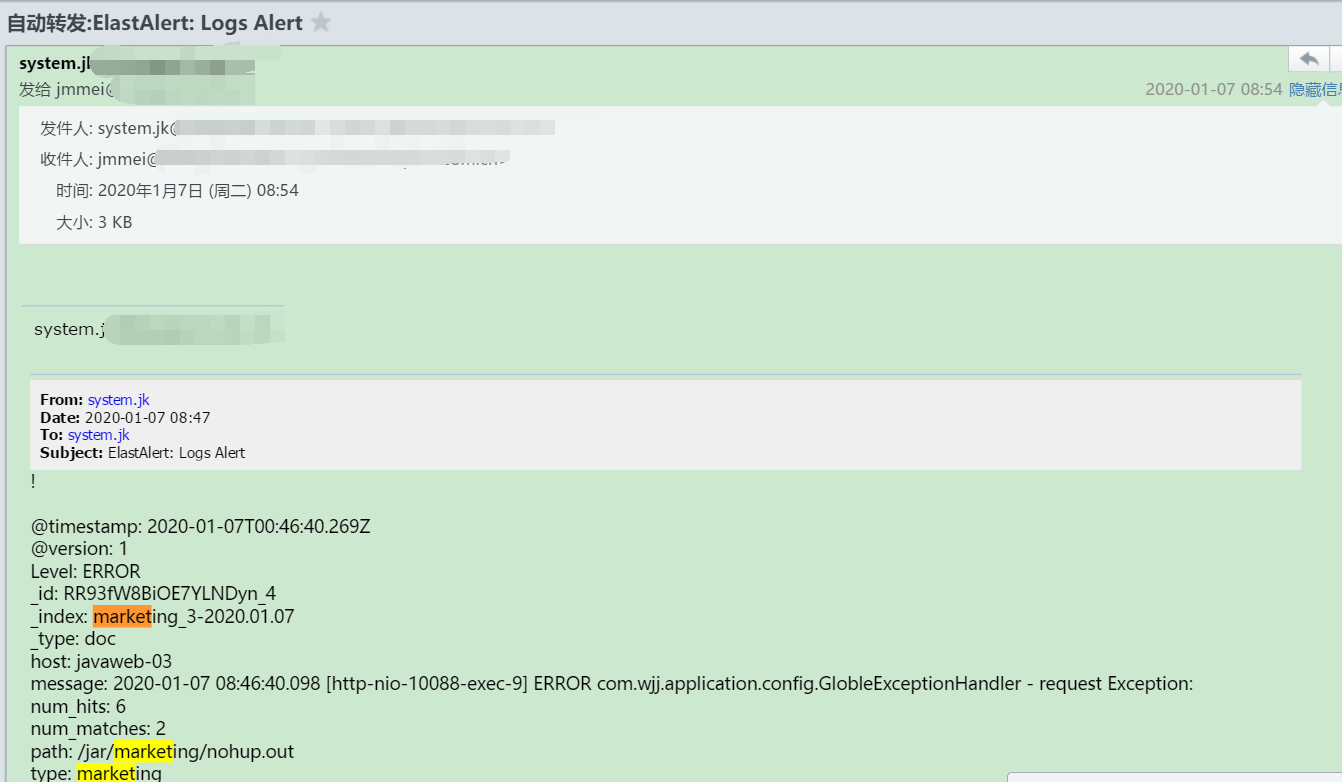1342x782 pixels.
Task: Click the orange highlighted market in _index
Action: tap(122, 617)
